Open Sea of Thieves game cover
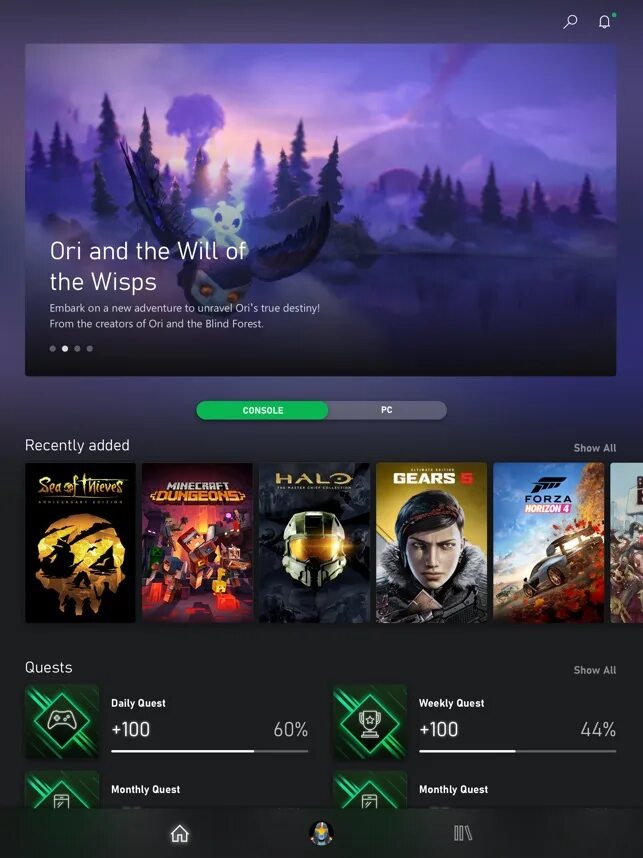The height and width of the screenshot is (858, 643). click(x=80, y=542)
